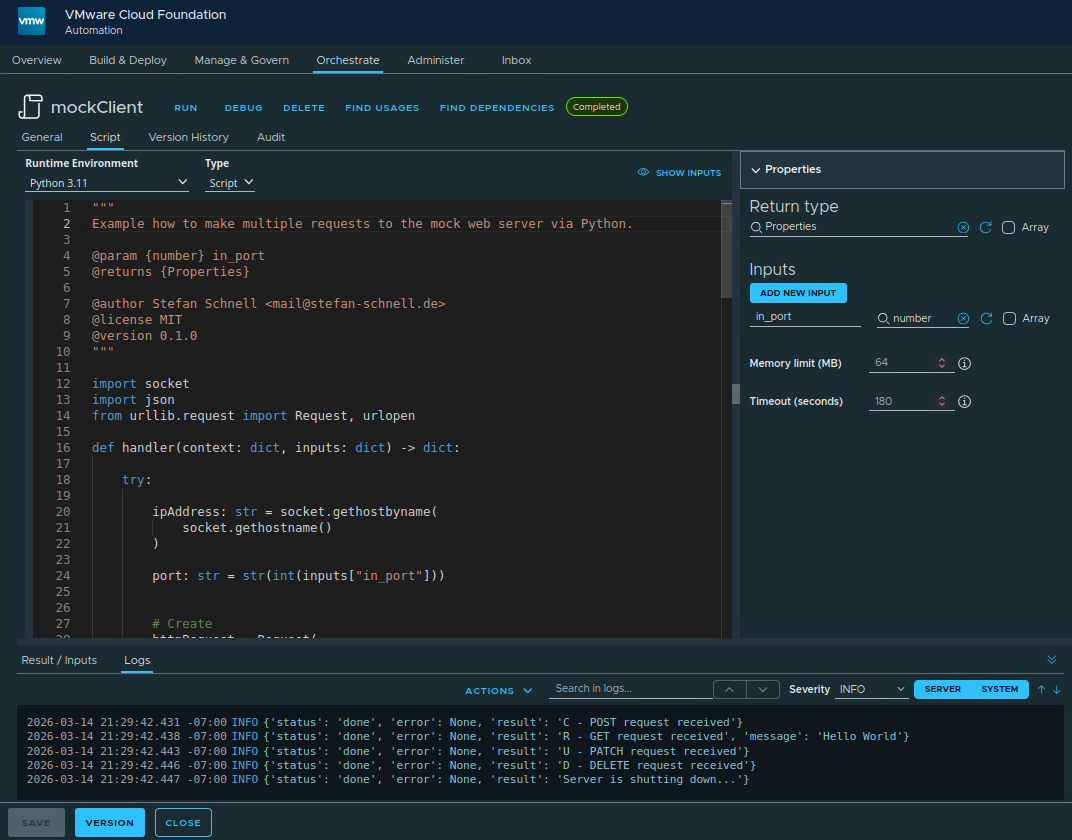Image resolution: width=1072 pixels, height=840 pixels.
Task: Click the ADD NEW INPUT button
Action: point(798,293)
